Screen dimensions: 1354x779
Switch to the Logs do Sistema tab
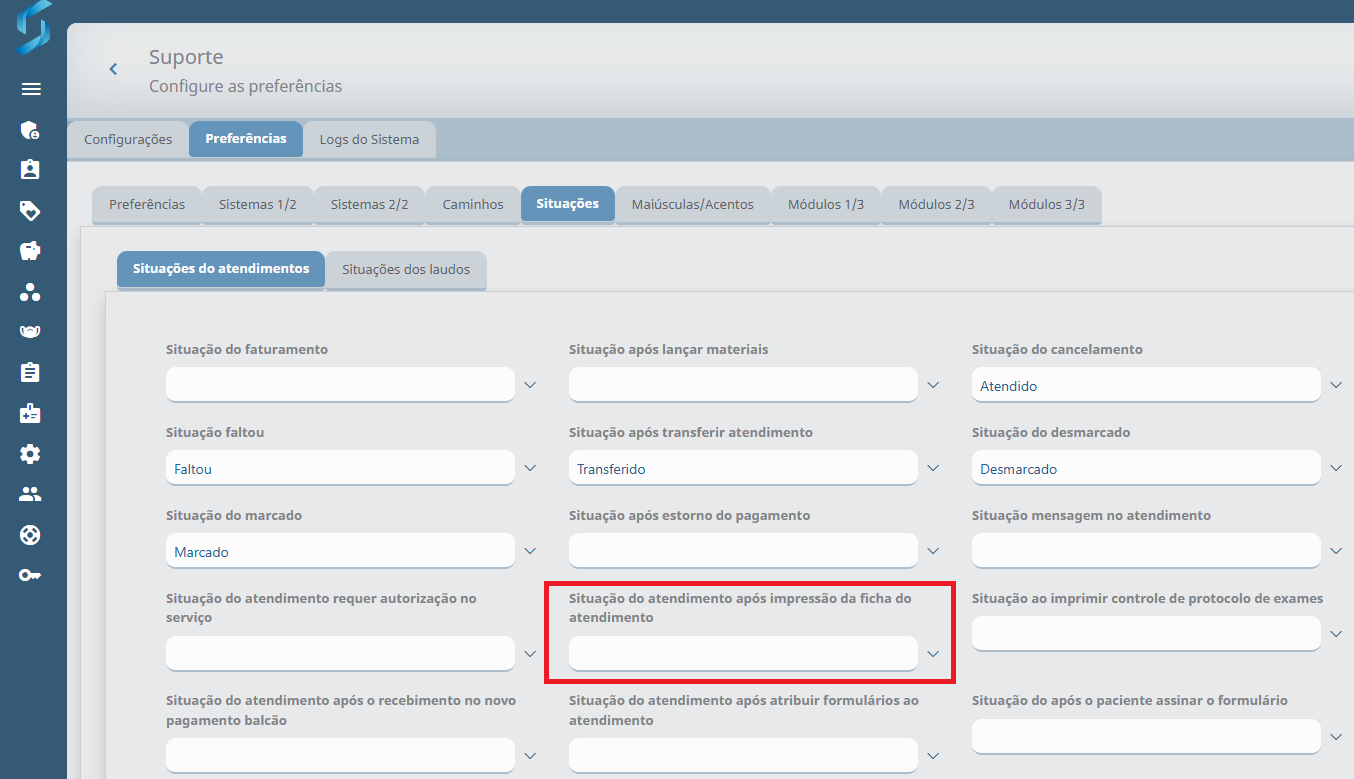click(369, 140)
